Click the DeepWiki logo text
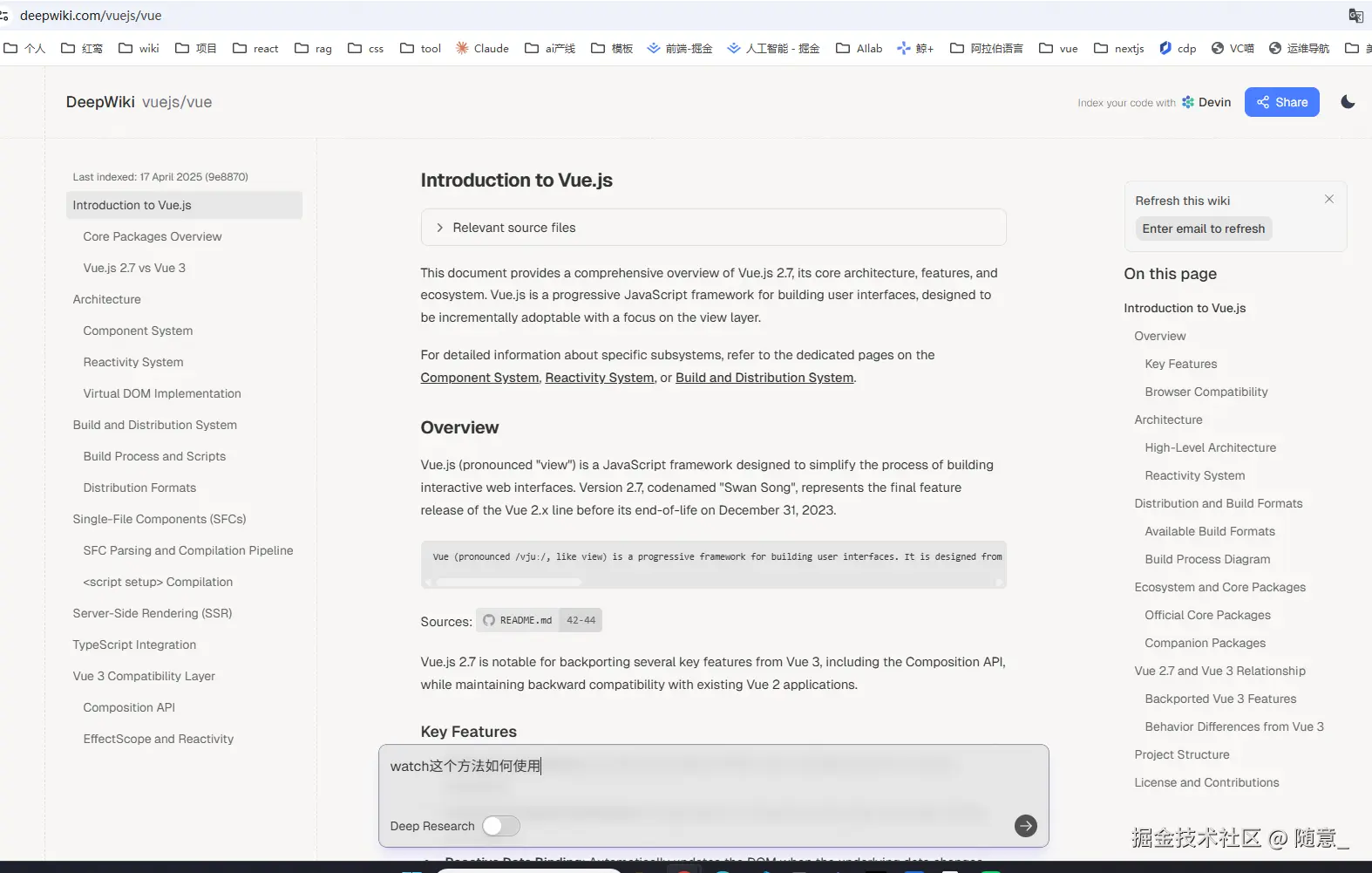Screen dimensions: 1372x873 (x=100, y=102)
